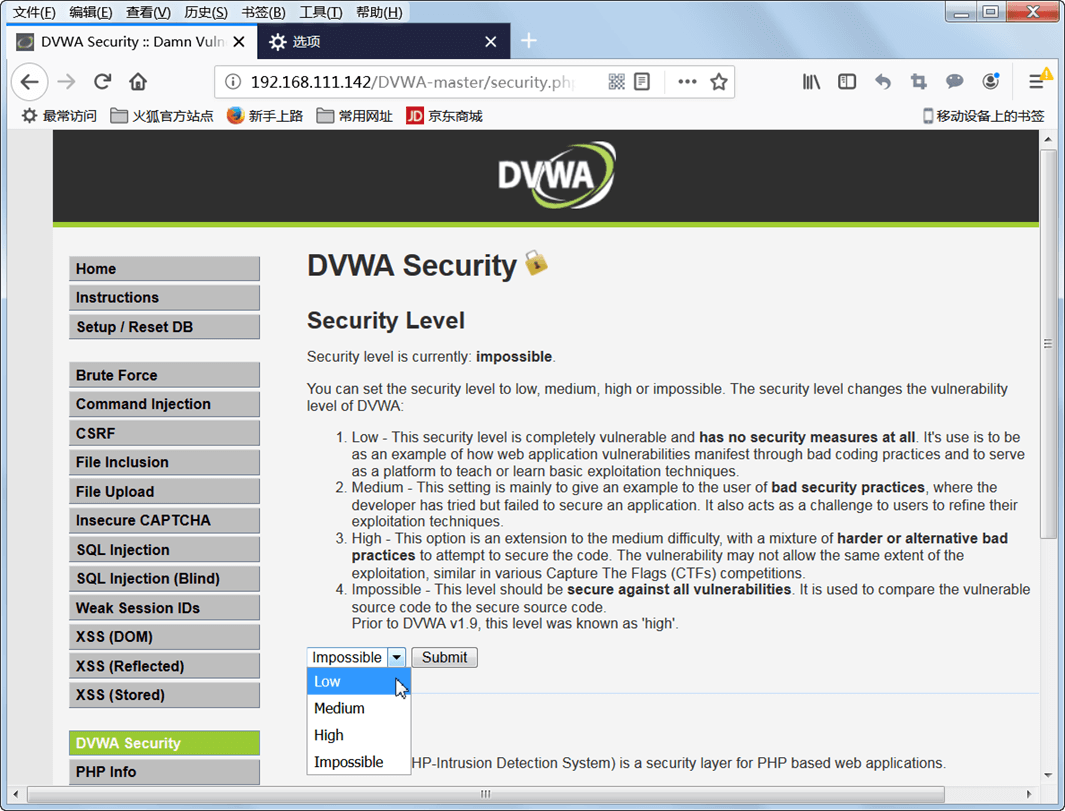Viewport: 1065px width, 811px height.
Task: Open Setup / Reset DB page
Action: pyautogui.click(x=164, y=327)
